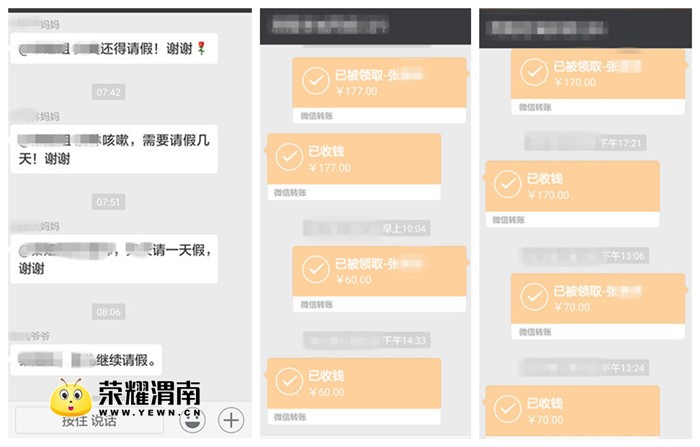Select the 还得请假！谢谢 message bubble
The height and width of the screenshot is (447, 700).
tap(114, 48)
